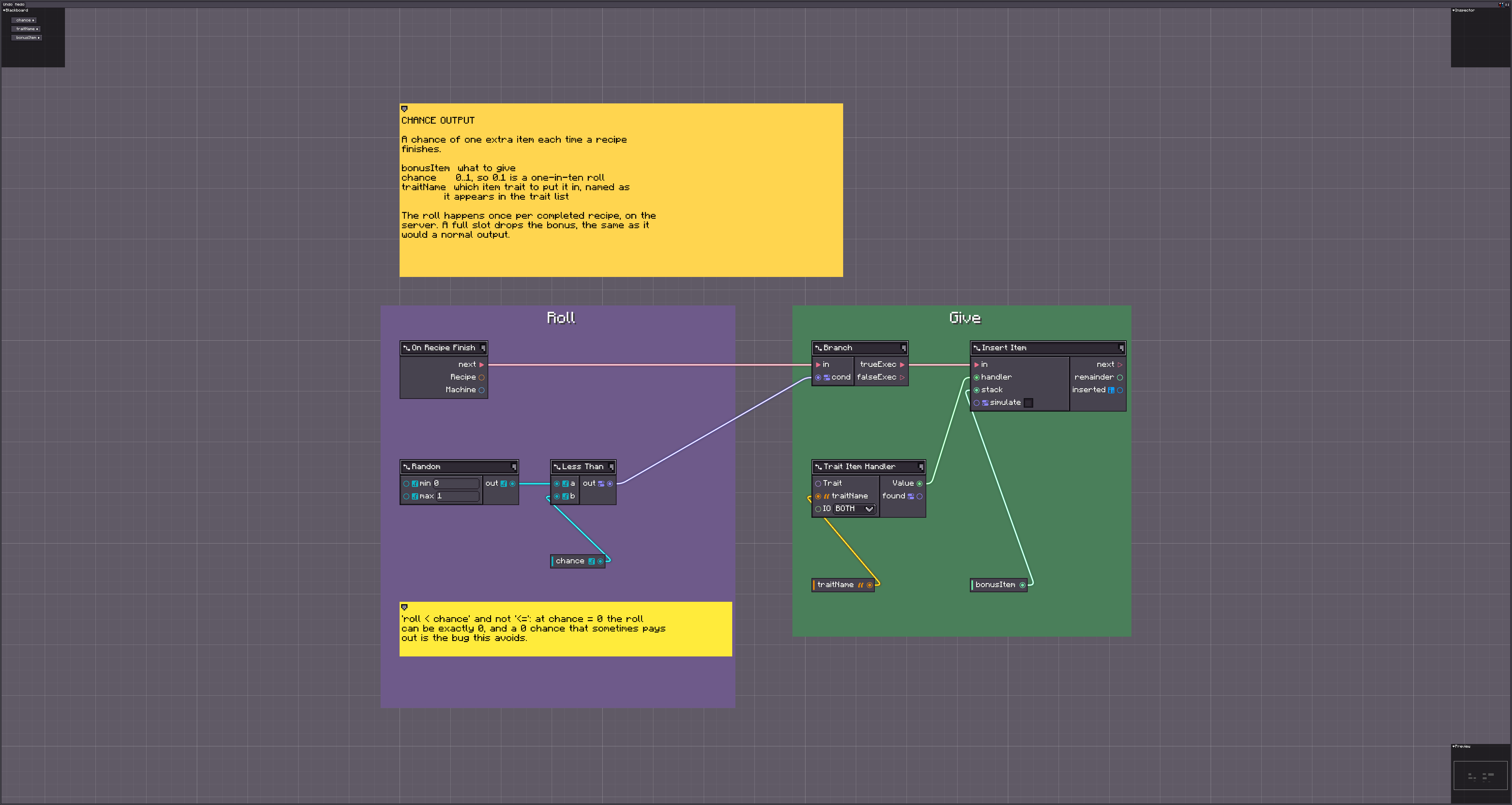Click the traitName variable node output port
This screenshot has width=1512, height=805.
[870, 585]
